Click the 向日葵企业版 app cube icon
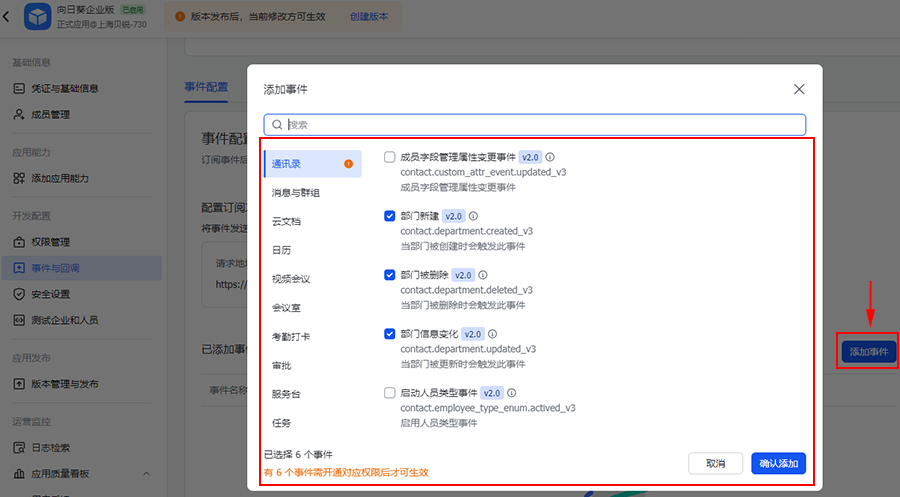Image resolution: width=900 pixels, height=497 pixels. [37, 16]
